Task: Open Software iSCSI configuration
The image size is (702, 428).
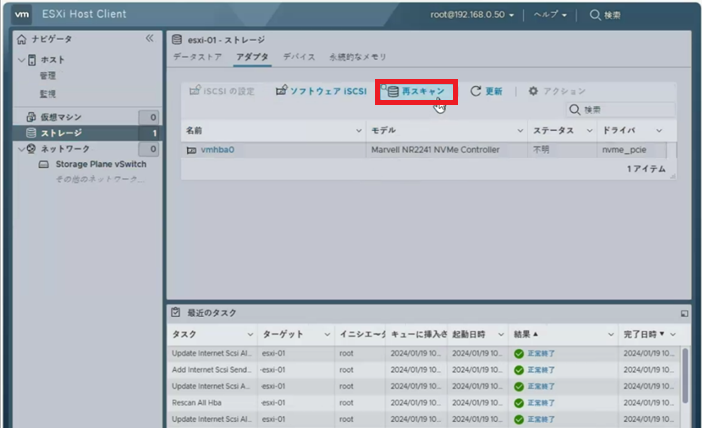Action: click(321, 91)
